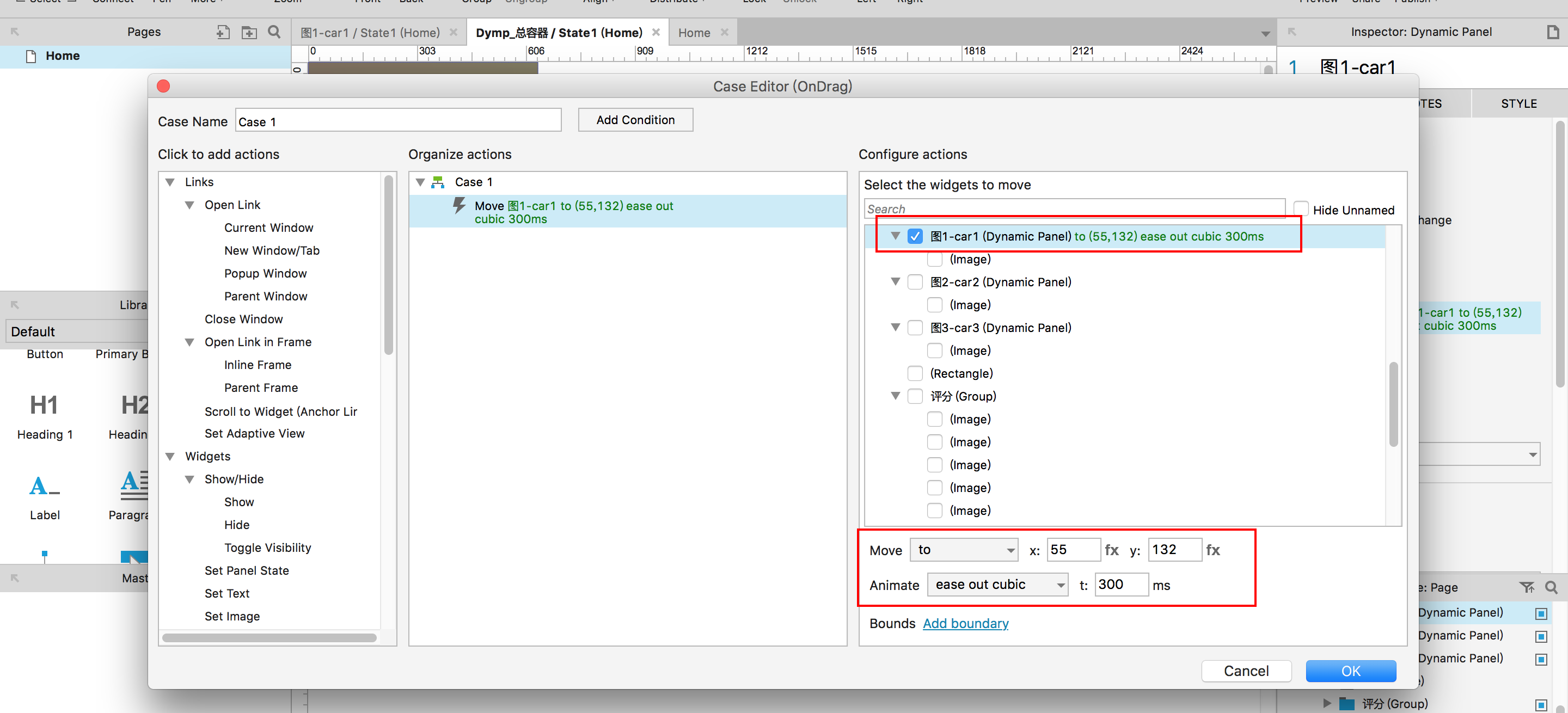Uncheck the 图1-car1 Dynamic Panel checkbox
This screenshot has height=713, width=1568.
point(915,237)
